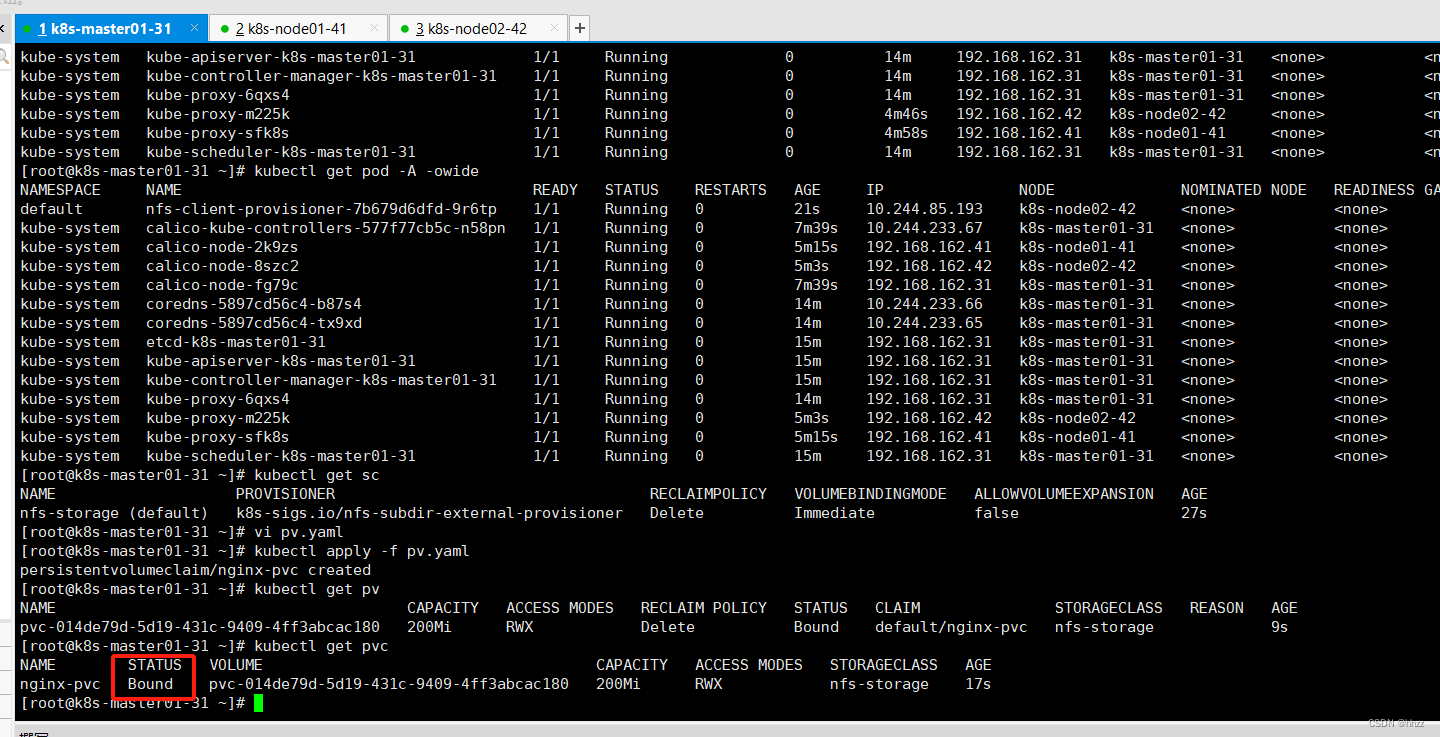Click the 'false' ALLOWVOLUMEEXPANSION value
Screen dimensions: 1440x737
[x=997, y=513]
